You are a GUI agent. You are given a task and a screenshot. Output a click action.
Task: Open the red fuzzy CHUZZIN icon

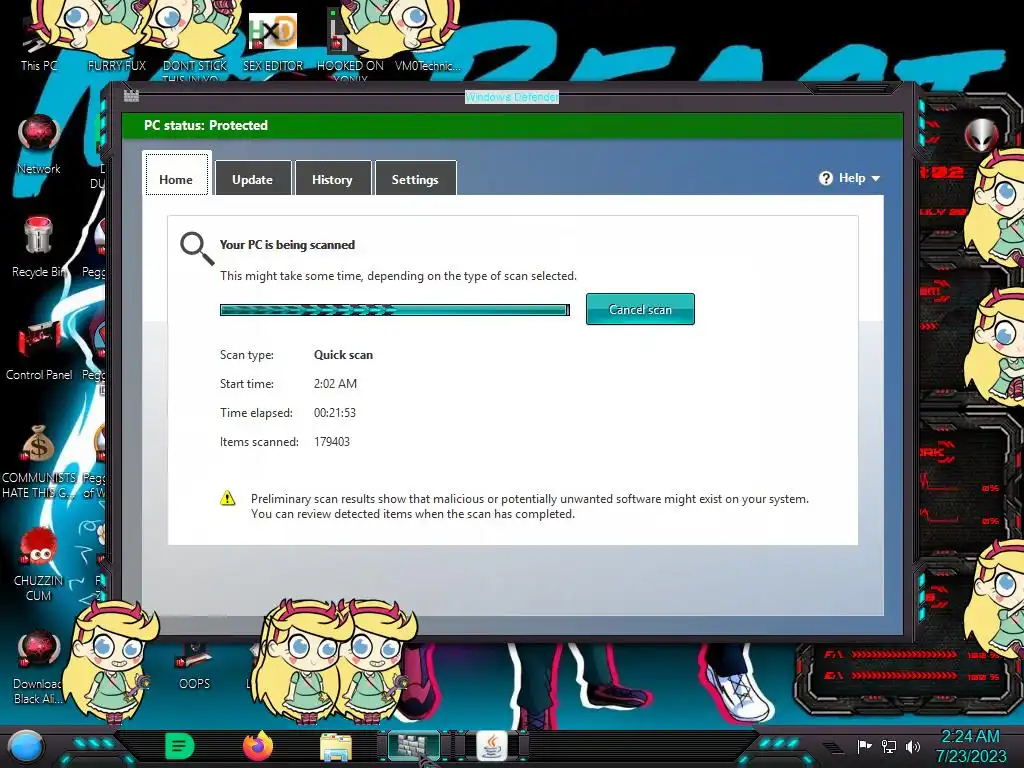click(39, 564)
